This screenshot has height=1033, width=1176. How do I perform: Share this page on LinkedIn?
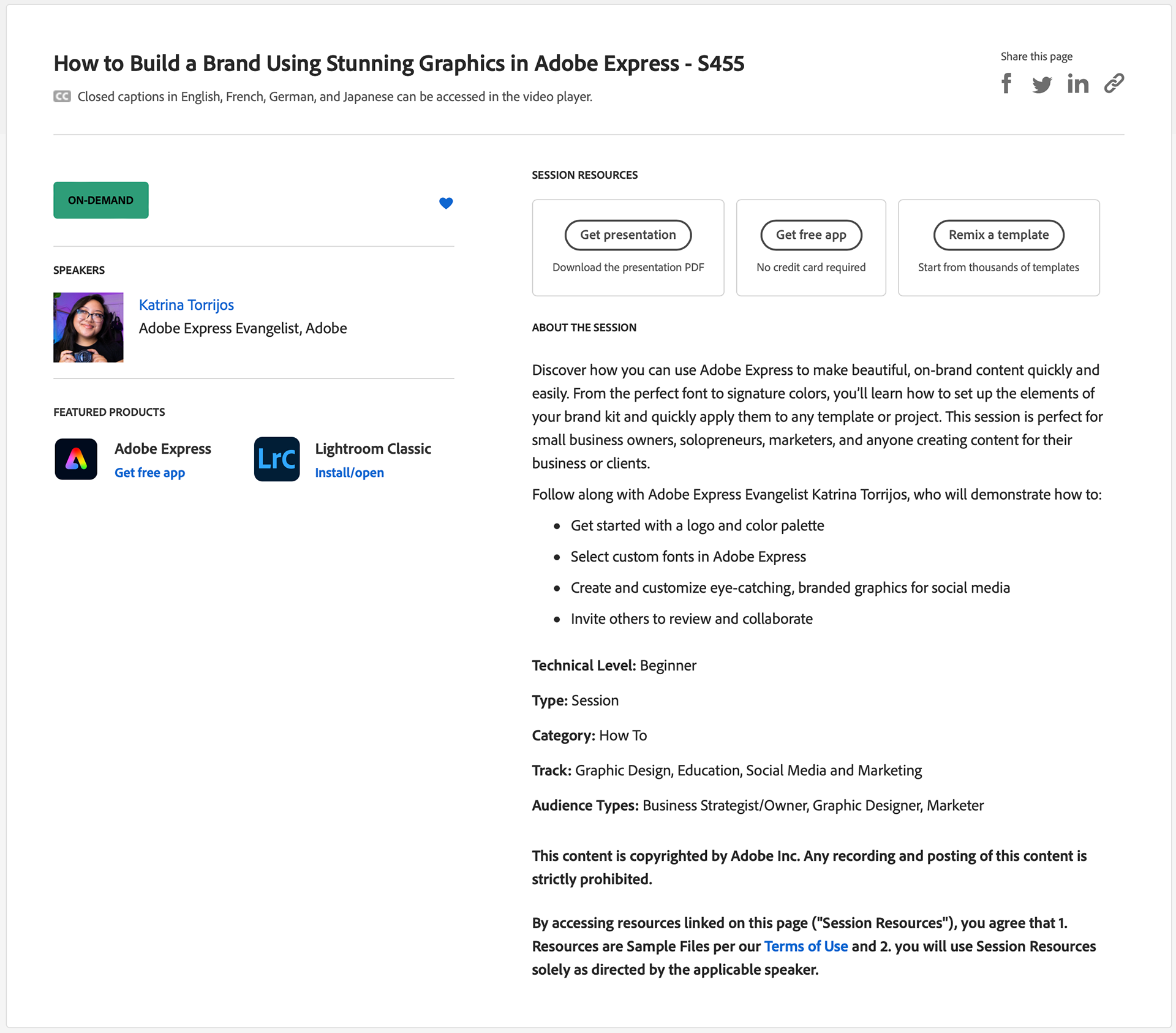click(1077, 83)
